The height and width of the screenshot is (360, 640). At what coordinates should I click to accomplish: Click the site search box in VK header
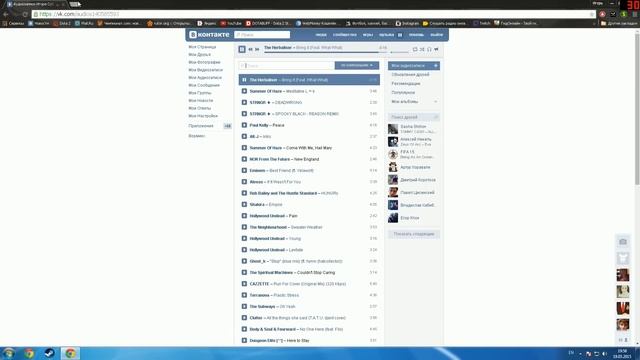tap(262, 35)
